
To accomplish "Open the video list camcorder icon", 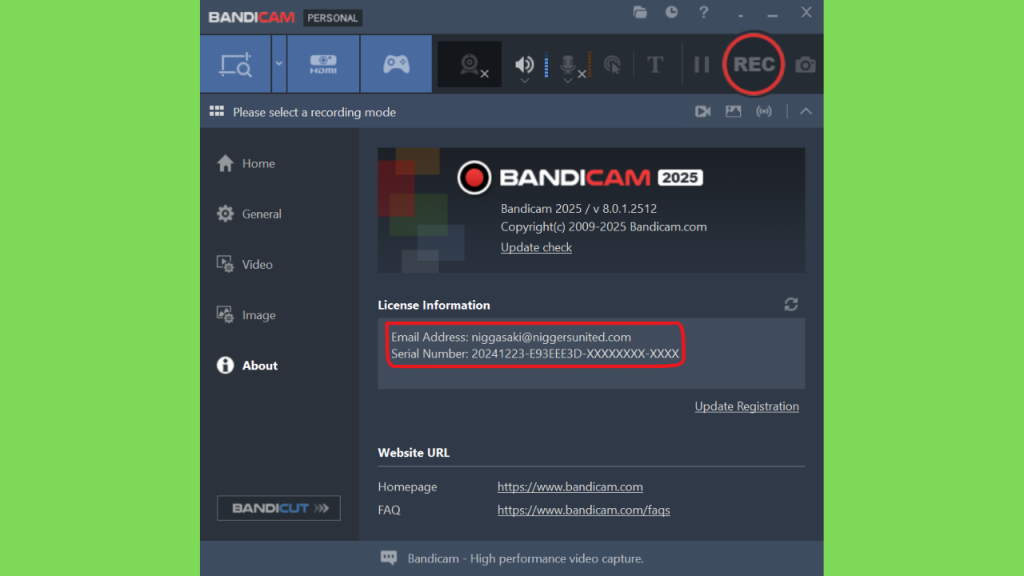I will (703, 112).
